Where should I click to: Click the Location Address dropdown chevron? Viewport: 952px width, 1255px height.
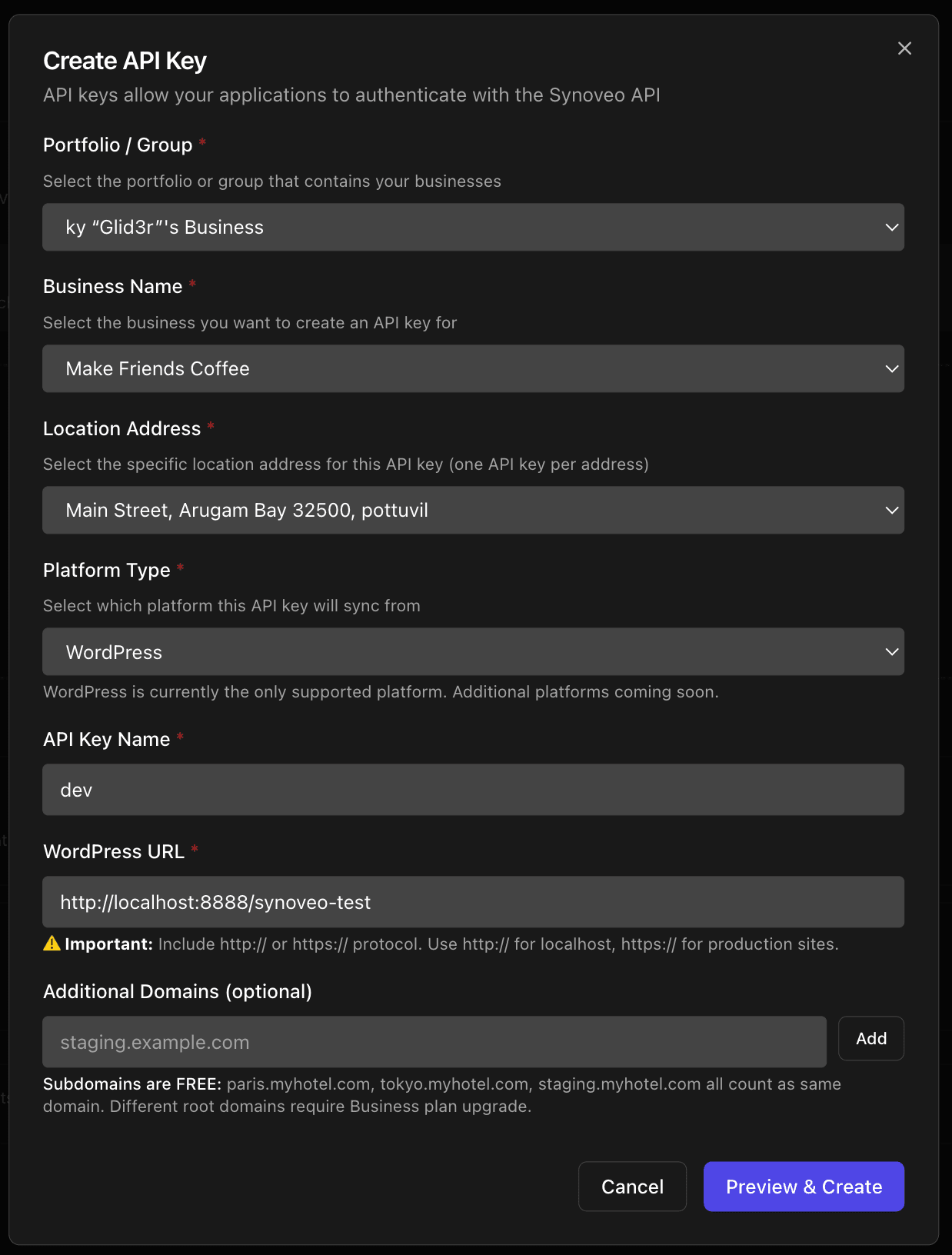coord(891,510)
